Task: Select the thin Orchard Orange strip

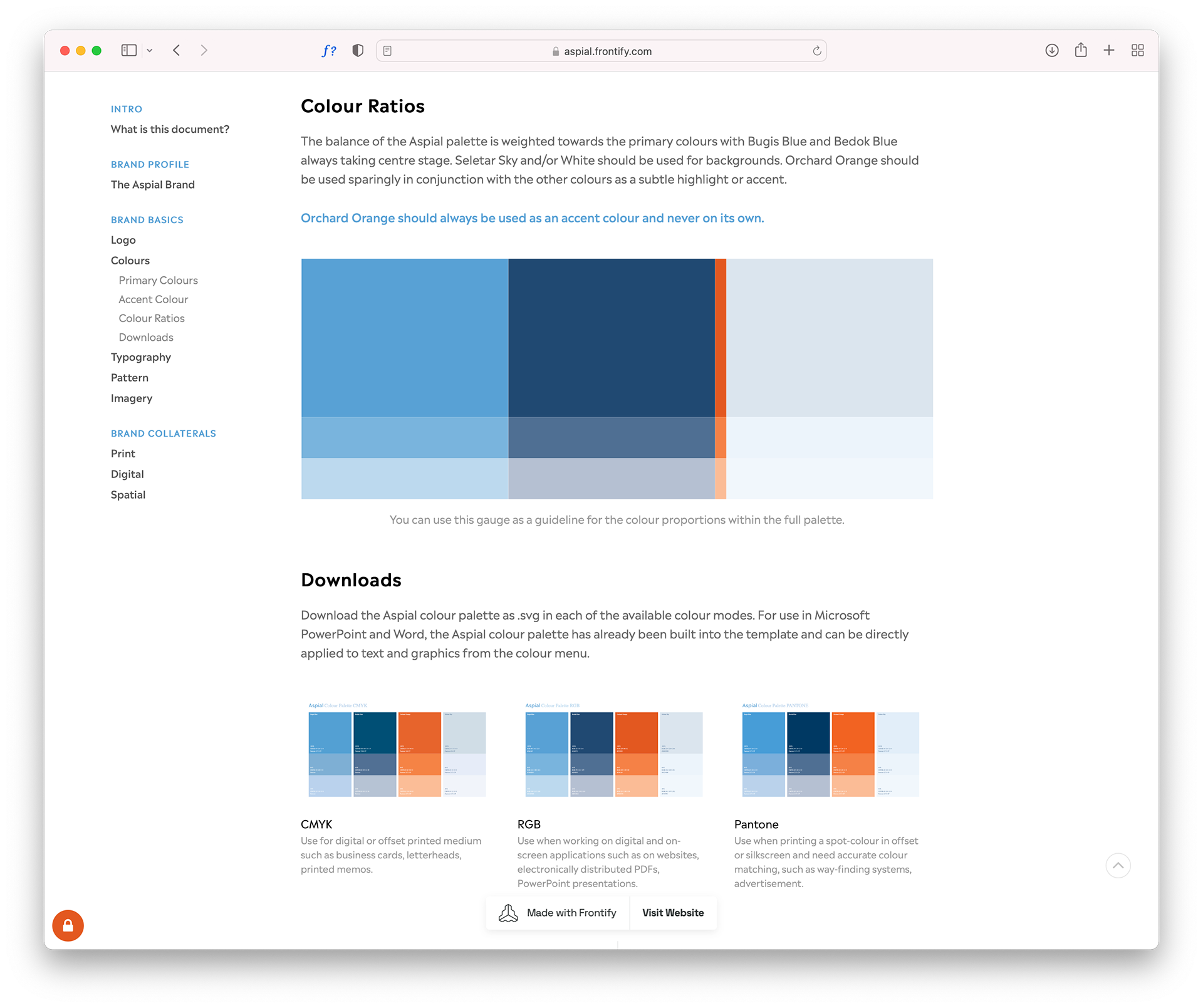Action: [721, 338]
